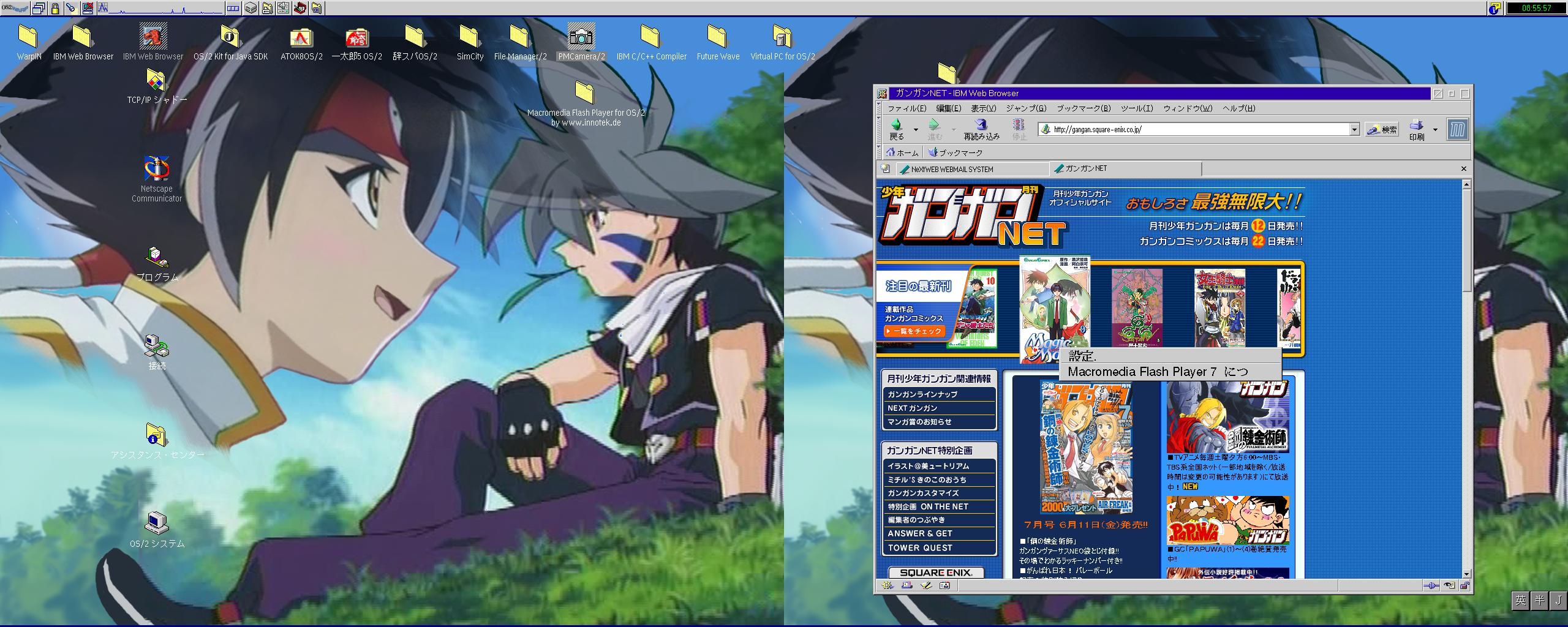The width and height of the screenshot is (1568, 627).
Task: Open the PMCamera/2 desktop icon
Action: coord(581,42)
